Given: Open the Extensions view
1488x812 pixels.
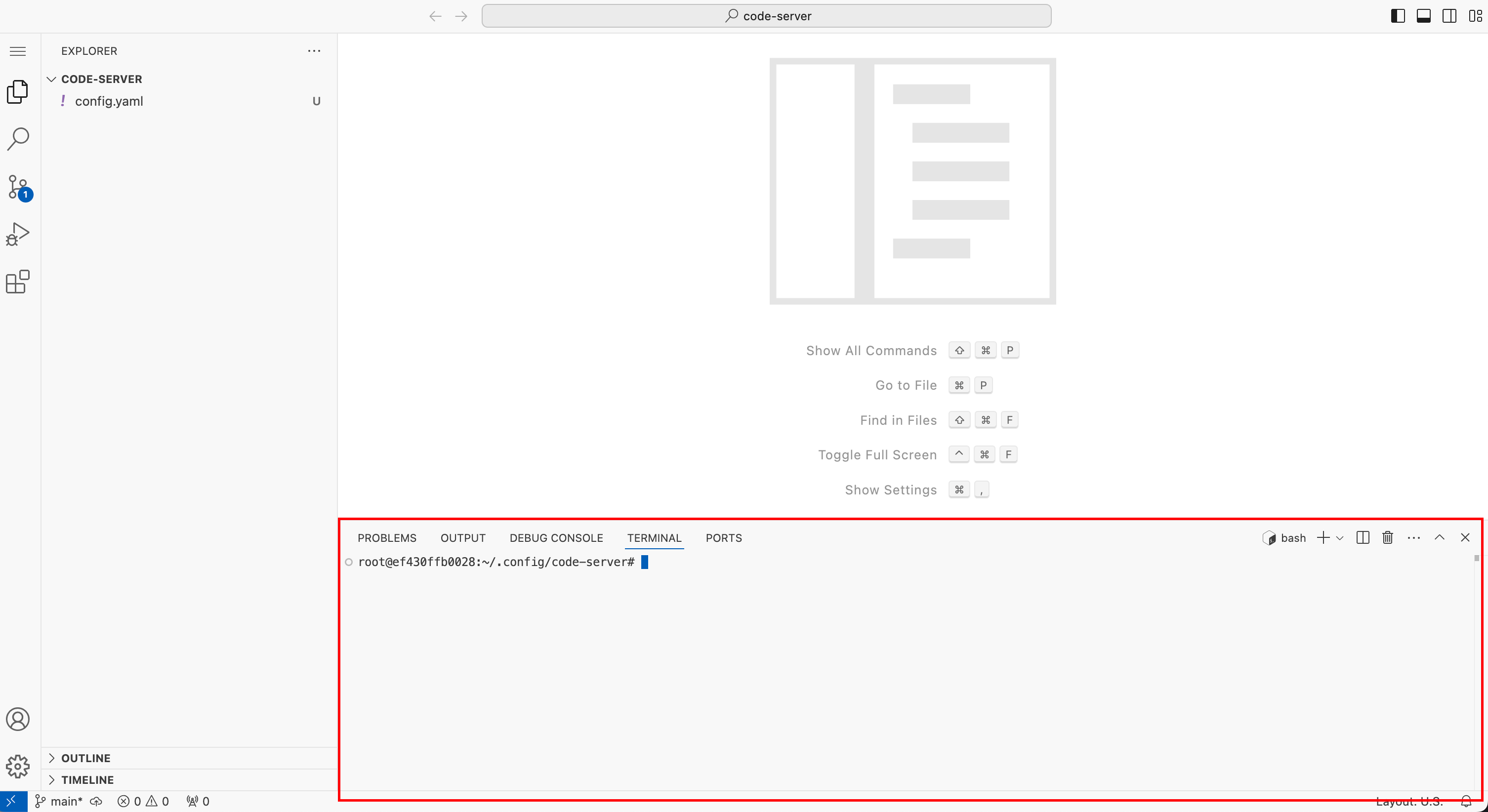Looking at the screenshot, I should click(x=18, y=282).
